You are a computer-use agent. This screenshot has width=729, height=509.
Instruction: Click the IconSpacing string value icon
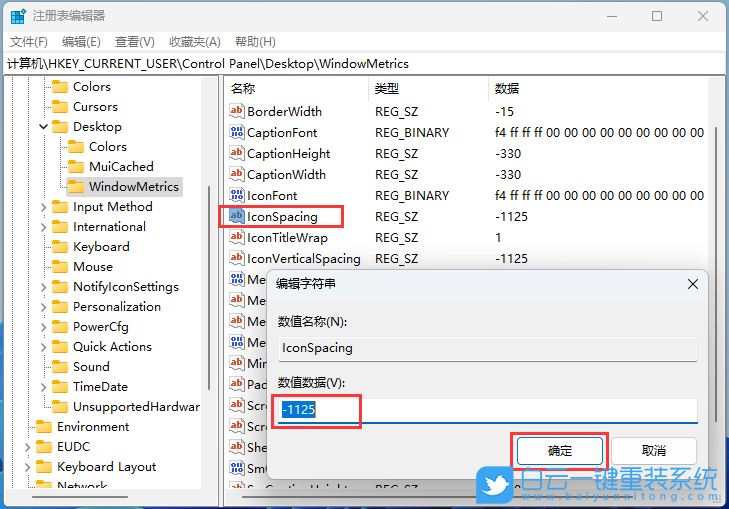point(237,216)
